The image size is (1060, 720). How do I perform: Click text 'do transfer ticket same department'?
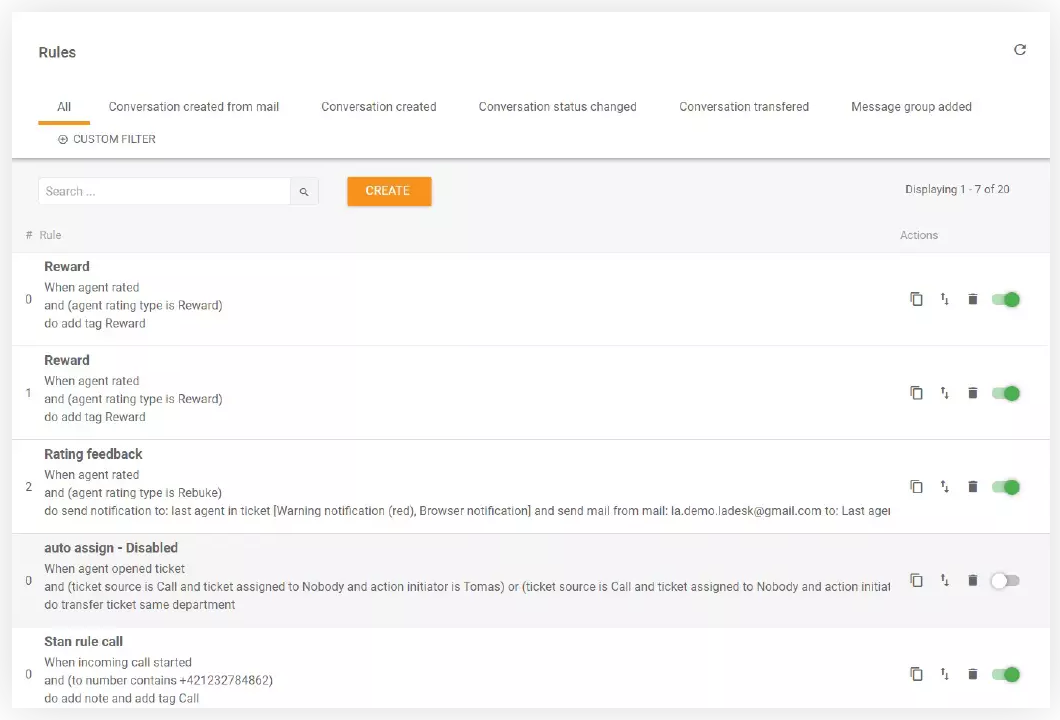(x=140, y=605)
